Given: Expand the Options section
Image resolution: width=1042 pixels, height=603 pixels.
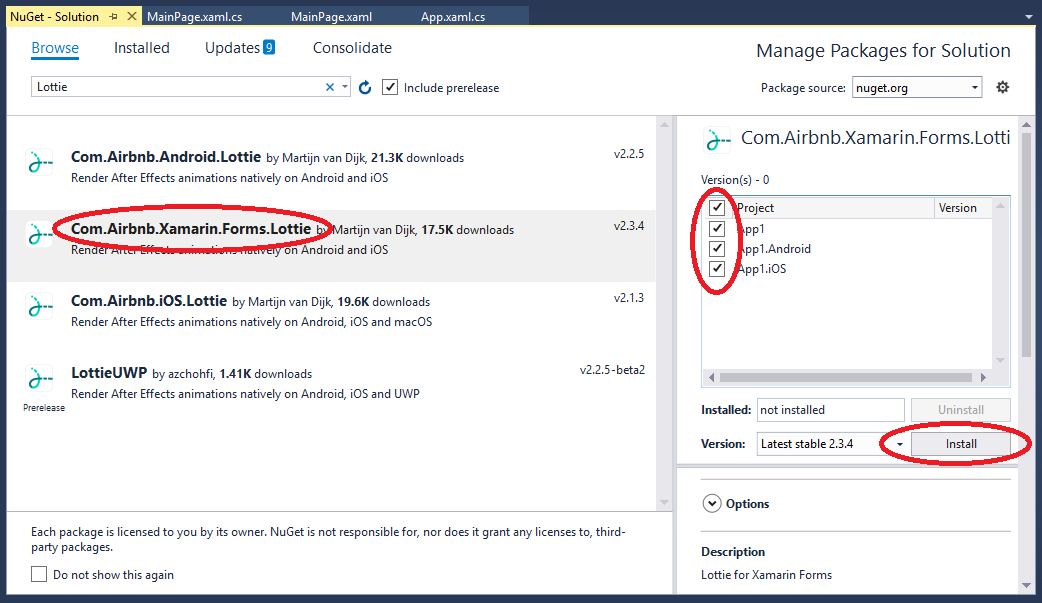Looking at the screenshot, I should (x=711, y=503).
